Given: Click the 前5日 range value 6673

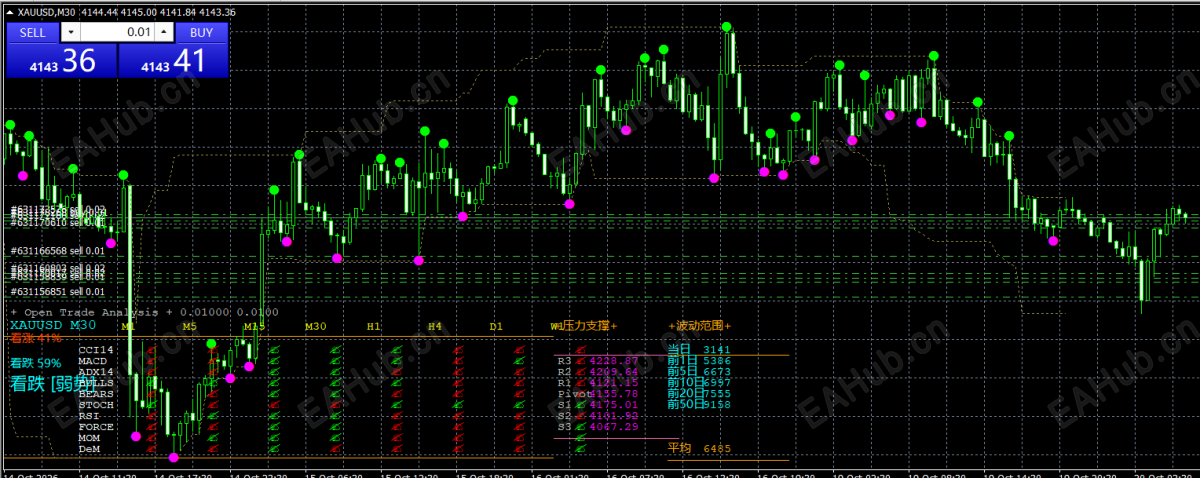Looking at the screenshot, I should click(718, 371).
